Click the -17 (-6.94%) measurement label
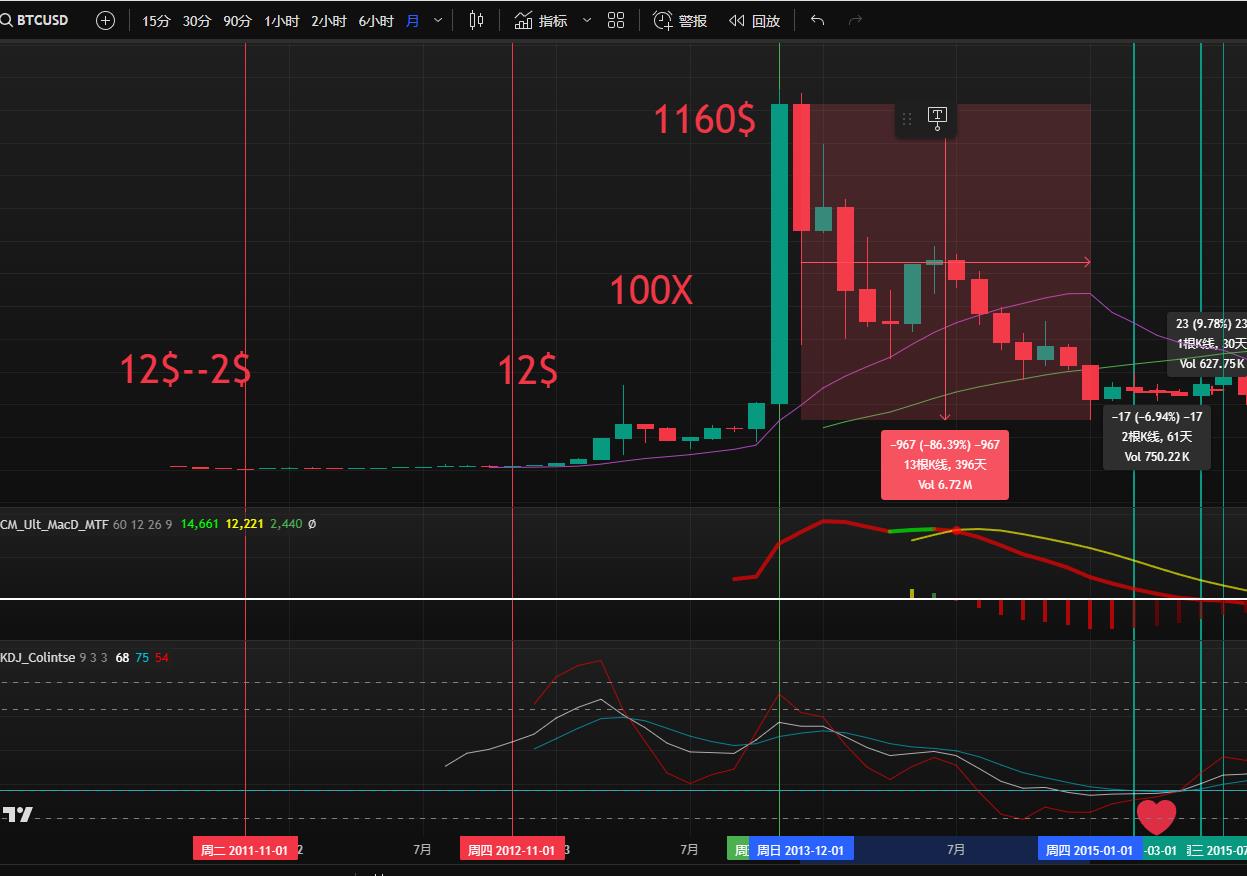The height and width of the screenshot is (876, 1247). [1158, 436]
